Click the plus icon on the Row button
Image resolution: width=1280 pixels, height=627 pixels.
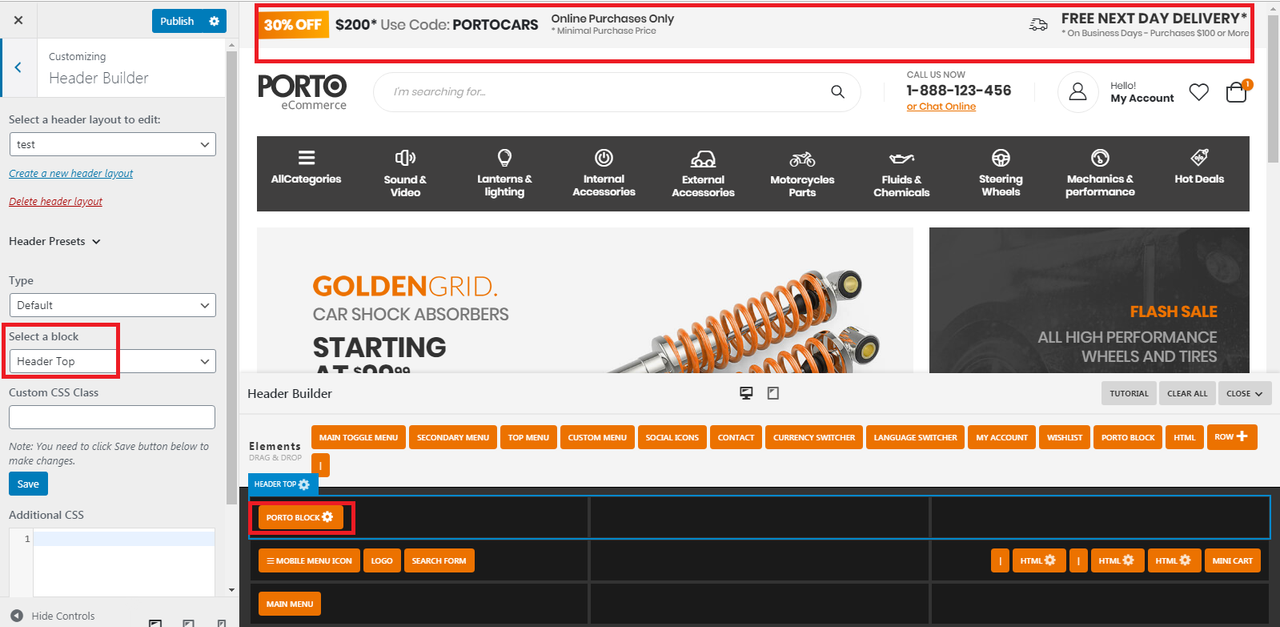pyautogui.click(x=1242, y=436)
